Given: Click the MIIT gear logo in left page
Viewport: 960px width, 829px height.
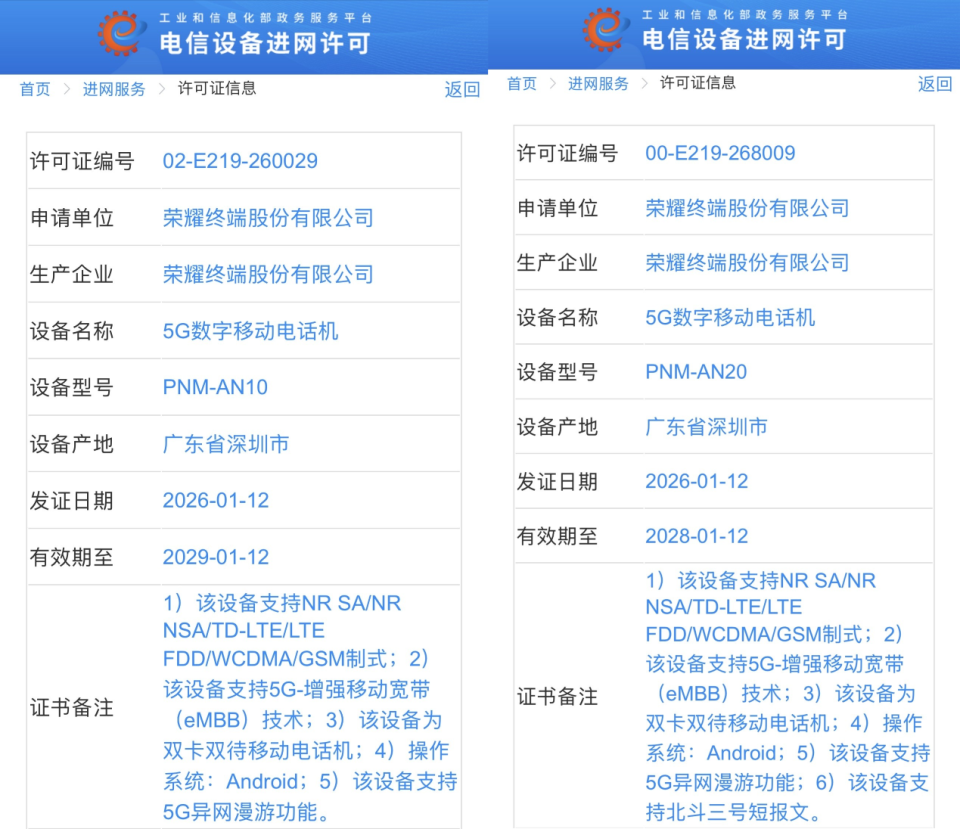Looking at the screenshot, I should pyautogui.click(x=122, y=33).
